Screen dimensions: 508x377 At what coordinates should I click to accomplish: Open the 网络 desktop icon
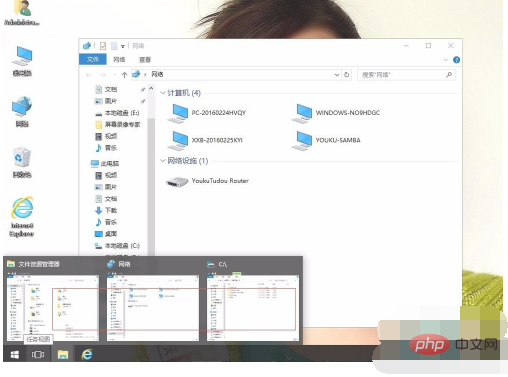[x=22, y=112]
